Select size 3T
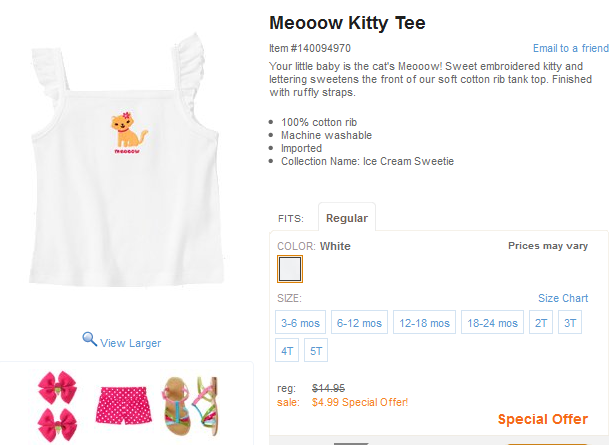The image size is (613, 445). click(570, 323)
